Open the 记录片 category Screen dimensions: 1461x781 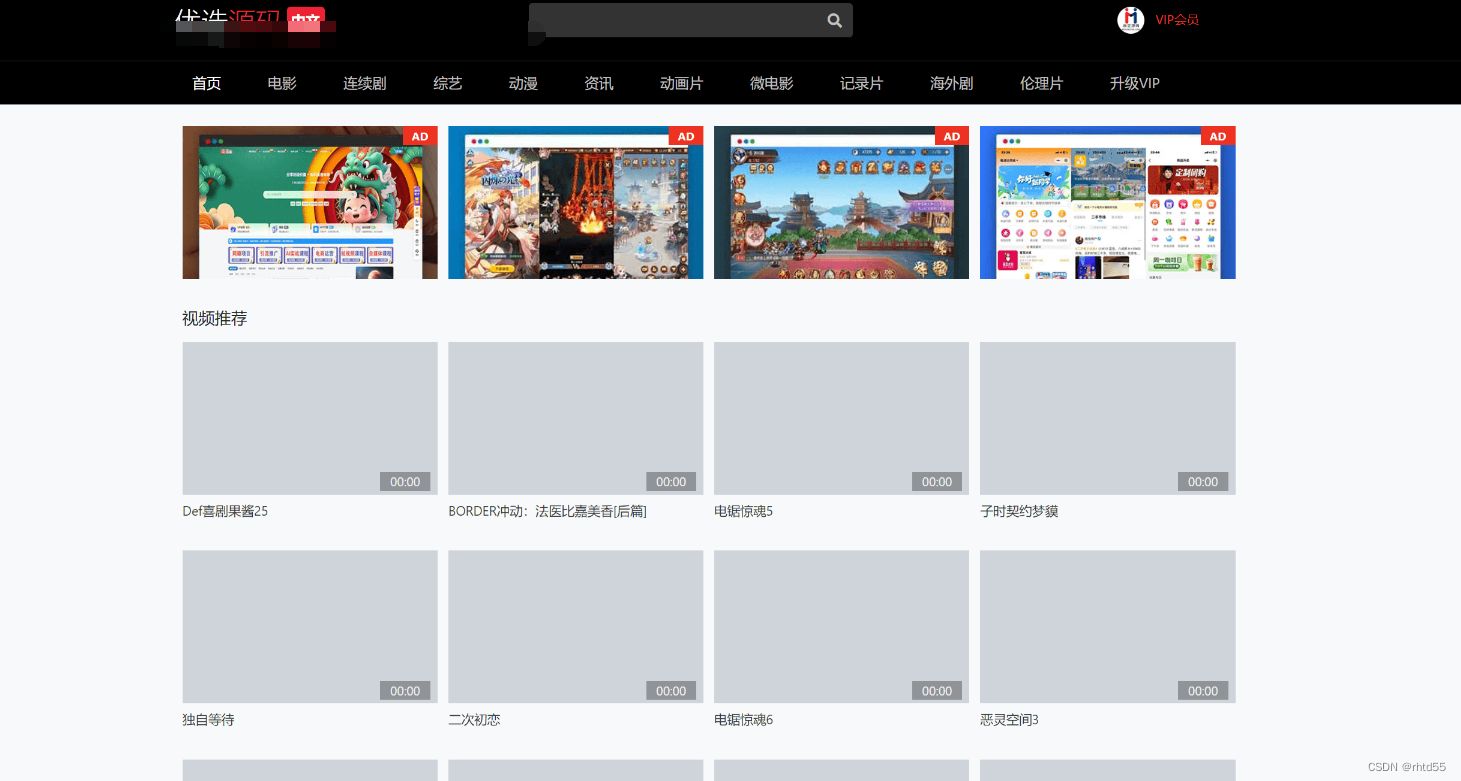pos(860,83)
